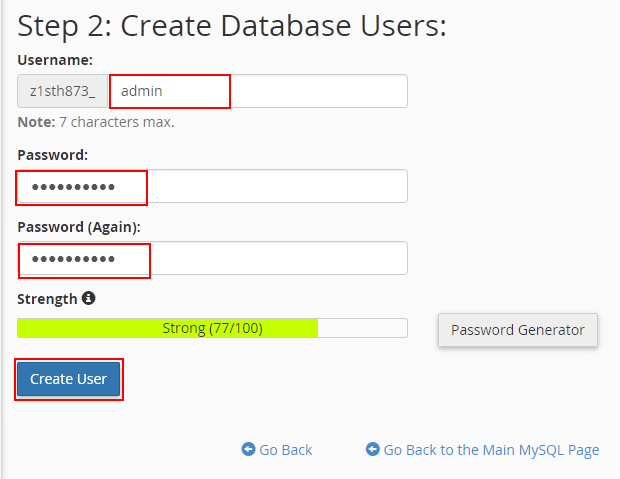620x479 pixels.
Task: Click the Create User button
Action: (68, 379)
